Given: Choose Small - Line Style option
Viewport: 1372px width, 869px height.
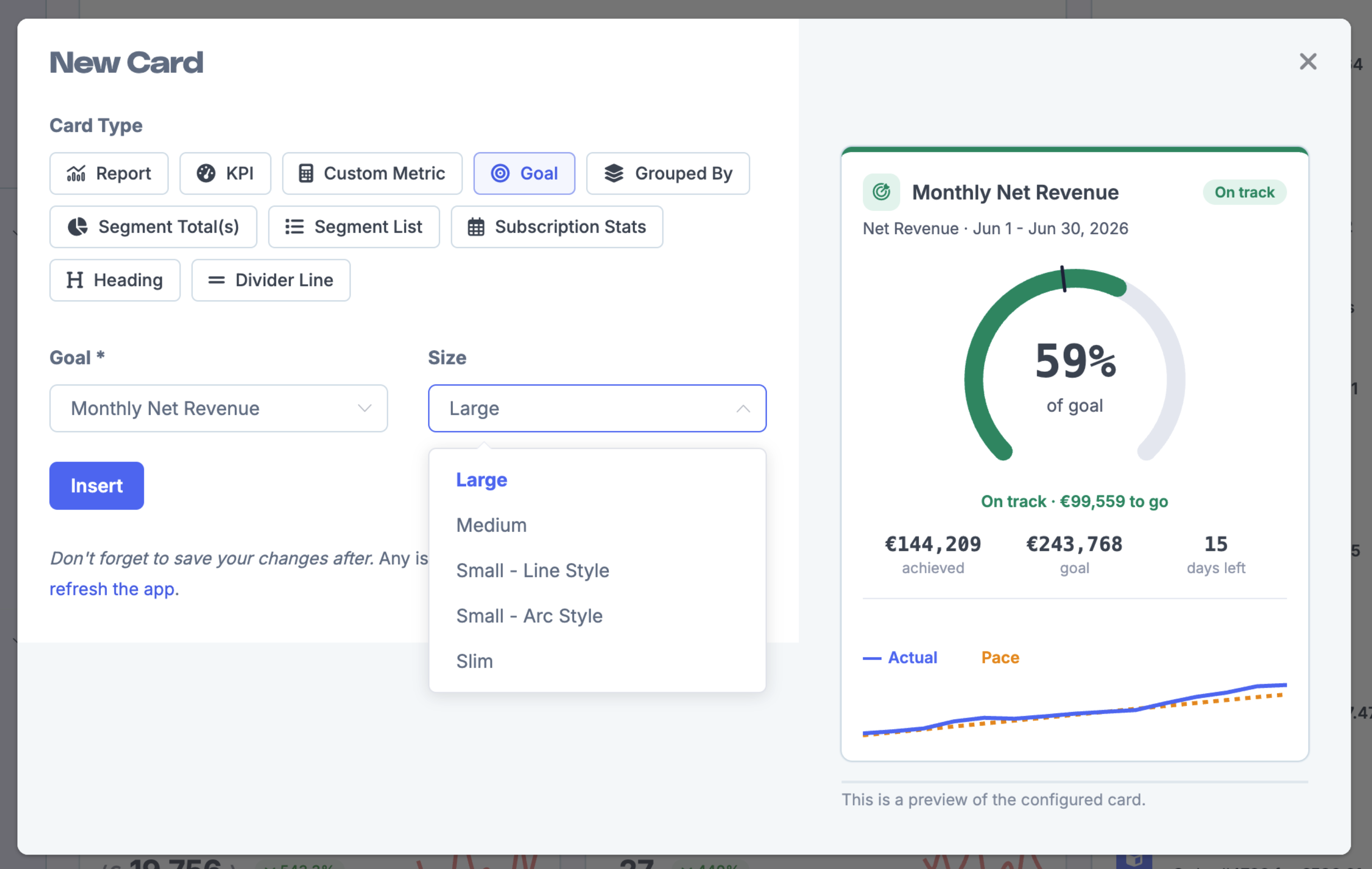Looking at the screenshot, I should (x=596, y=570).
